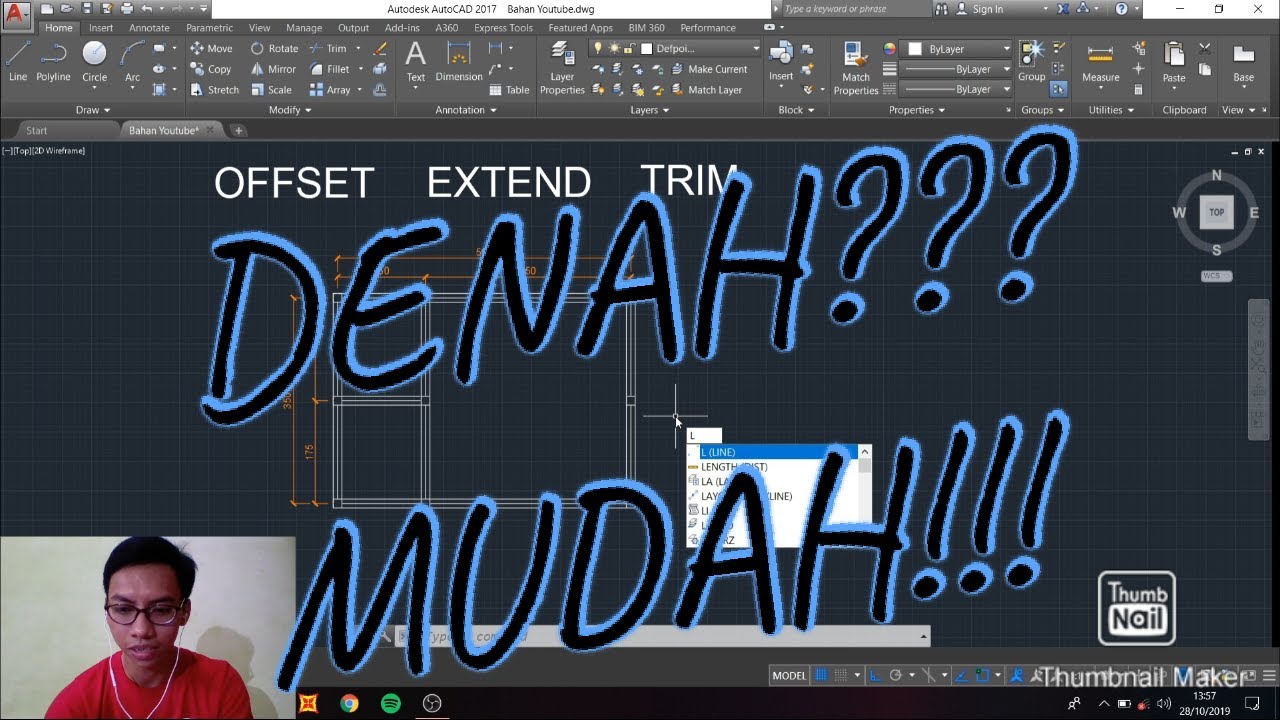Viewport: 1280px width, 720px height.
Task: Activate the Fillet command
Action: 330,69
